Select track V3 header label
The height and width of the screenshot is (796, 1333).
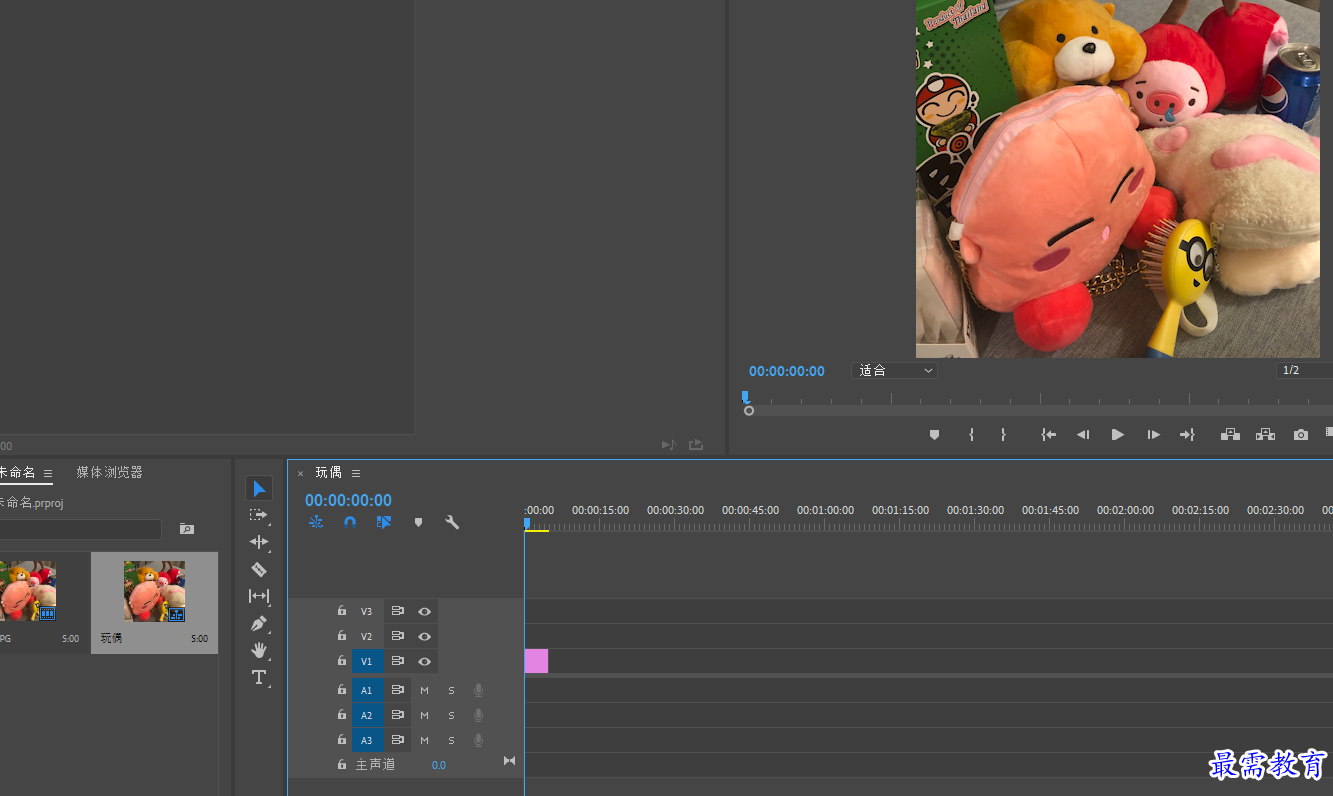coord(367,611)
